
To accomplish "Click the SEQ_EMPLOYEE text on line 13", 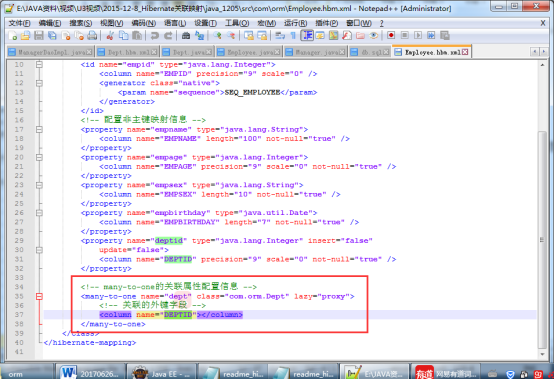I will click(252, 93).
